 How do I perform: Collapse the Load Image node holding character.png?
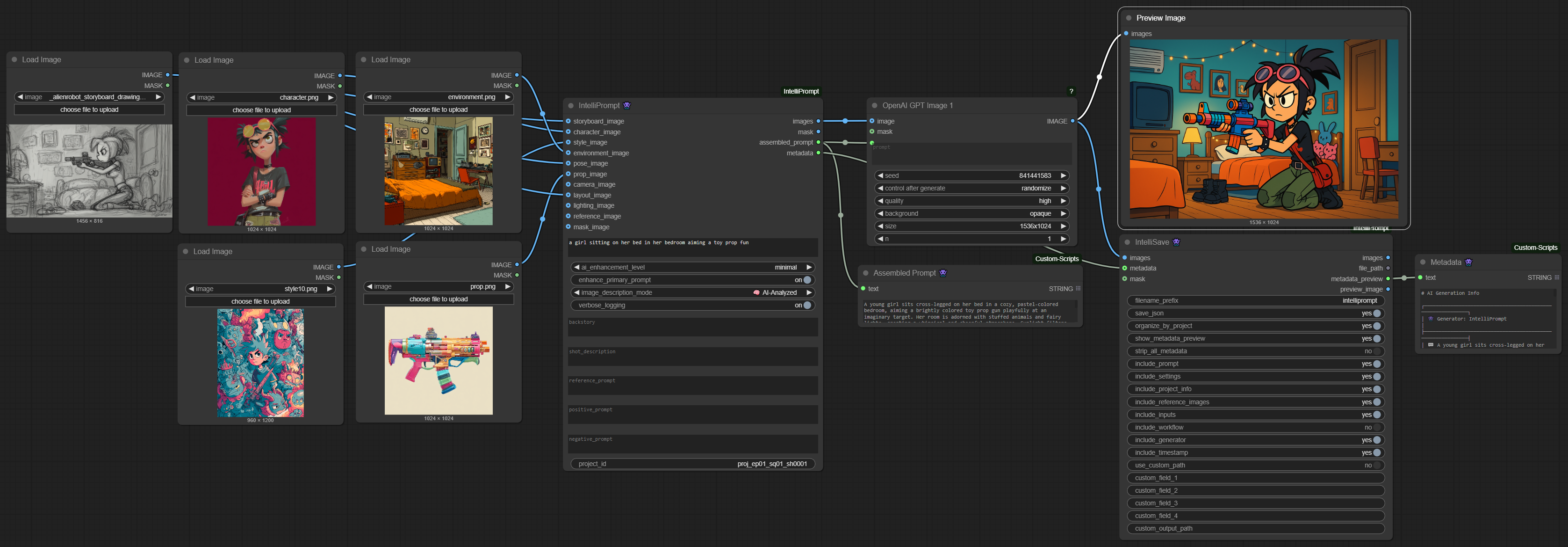186,60
